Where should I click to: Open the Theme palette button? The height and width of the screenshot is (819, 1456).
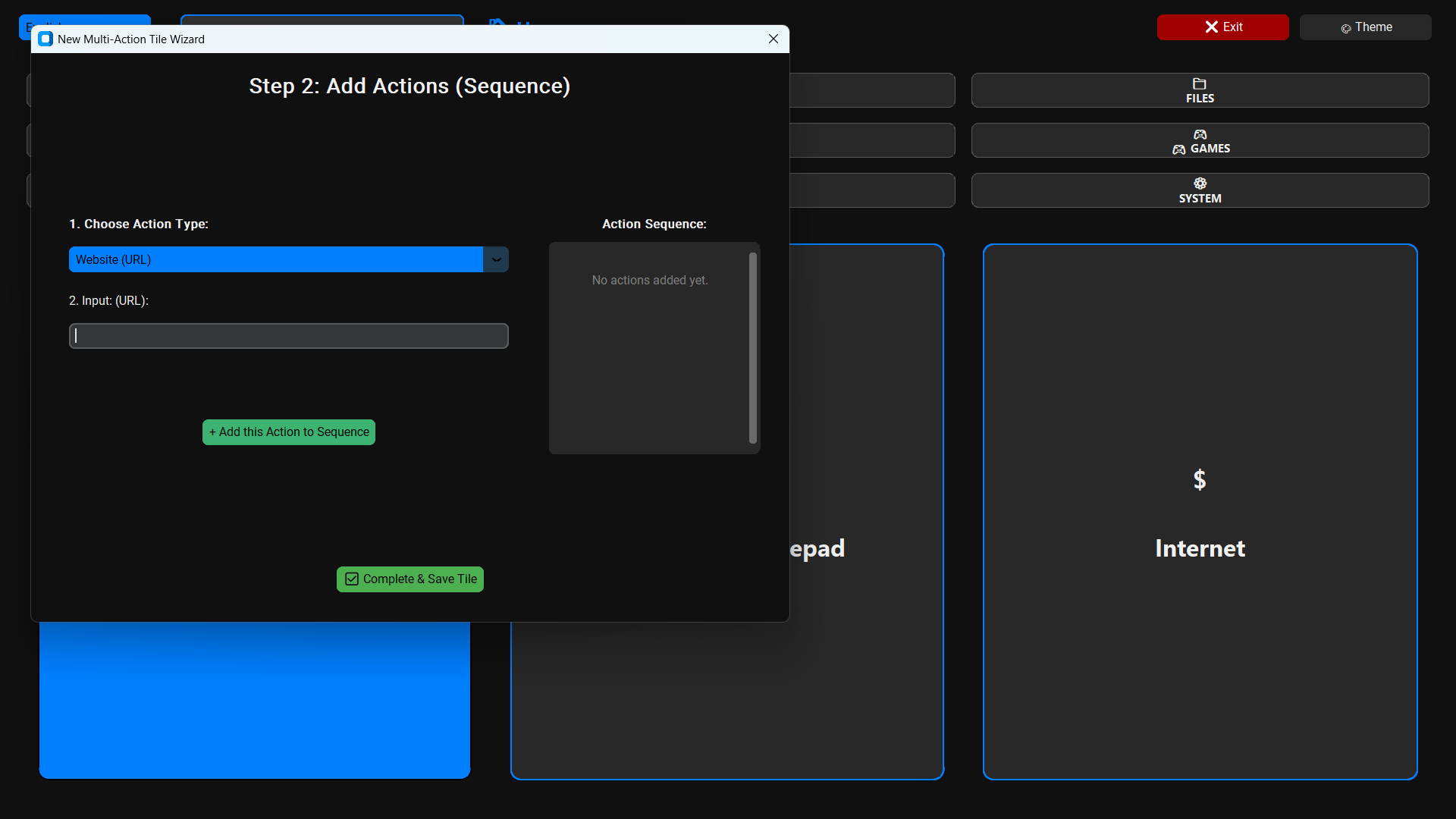pyautogui.click(x=1365, y=27)
